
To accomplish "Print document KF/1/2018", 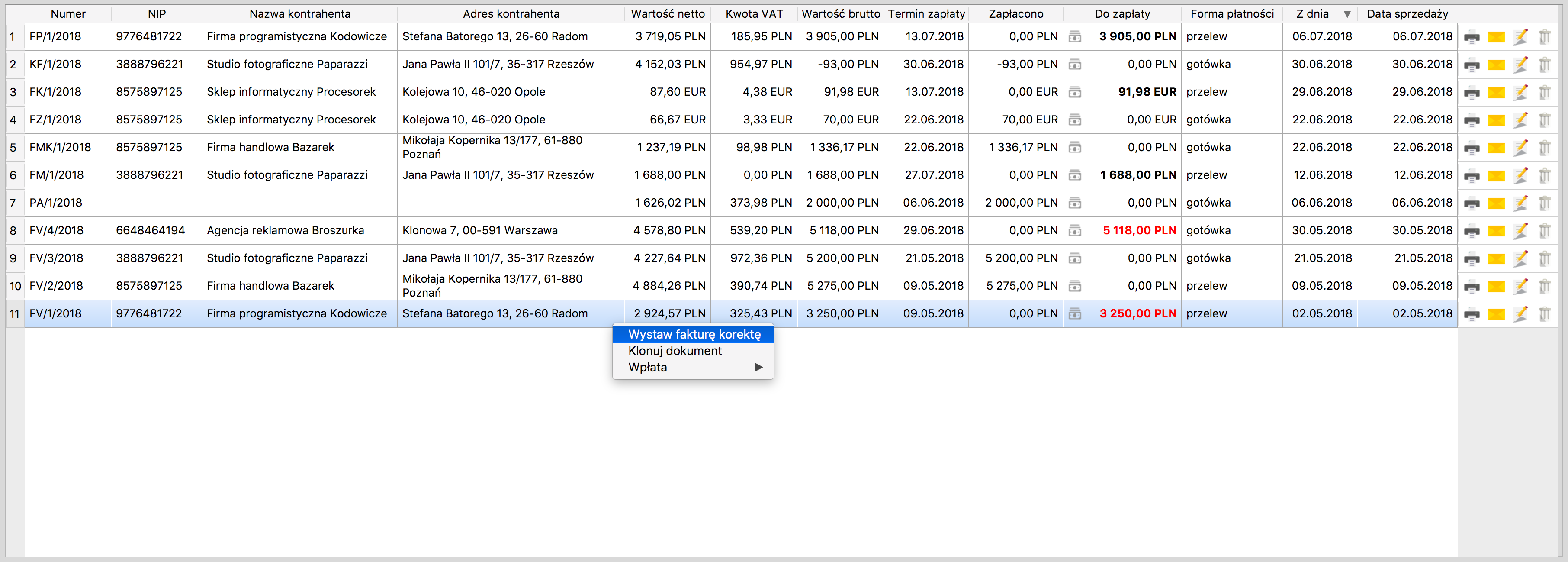I will pos(1471,65).
